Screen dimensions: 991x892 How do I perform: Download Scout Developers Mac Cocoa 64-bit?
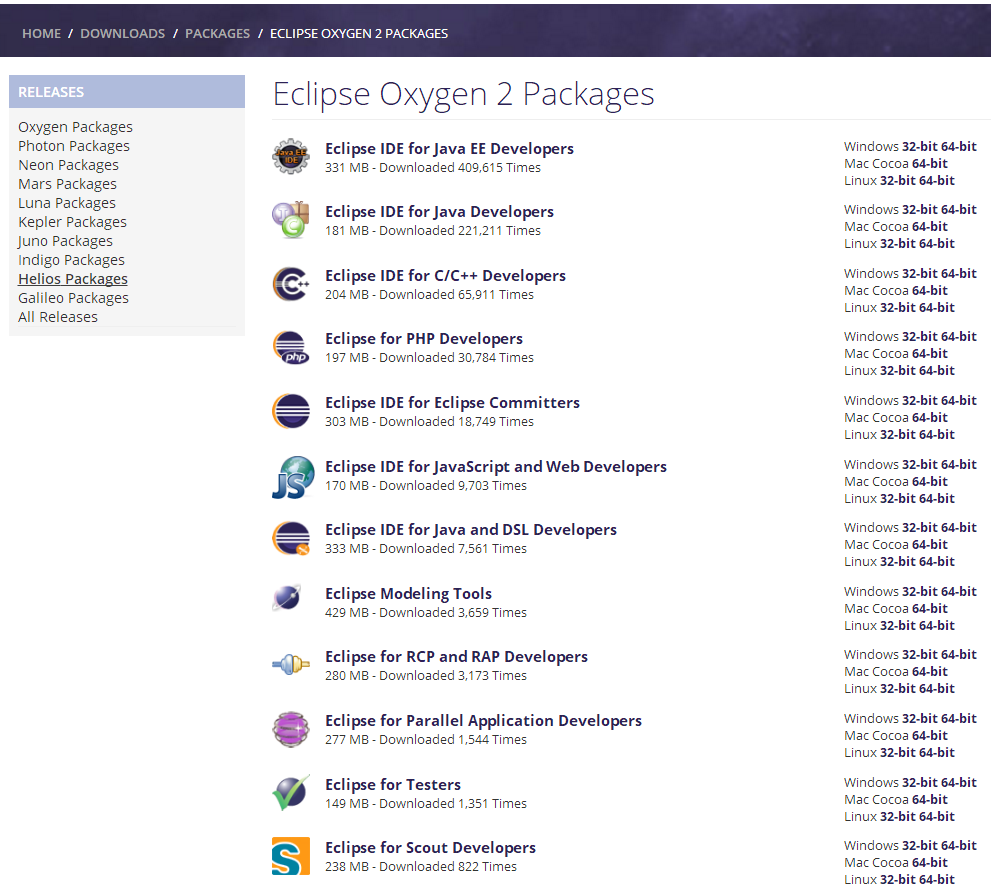pyautogui.click(x=930, y=863)
